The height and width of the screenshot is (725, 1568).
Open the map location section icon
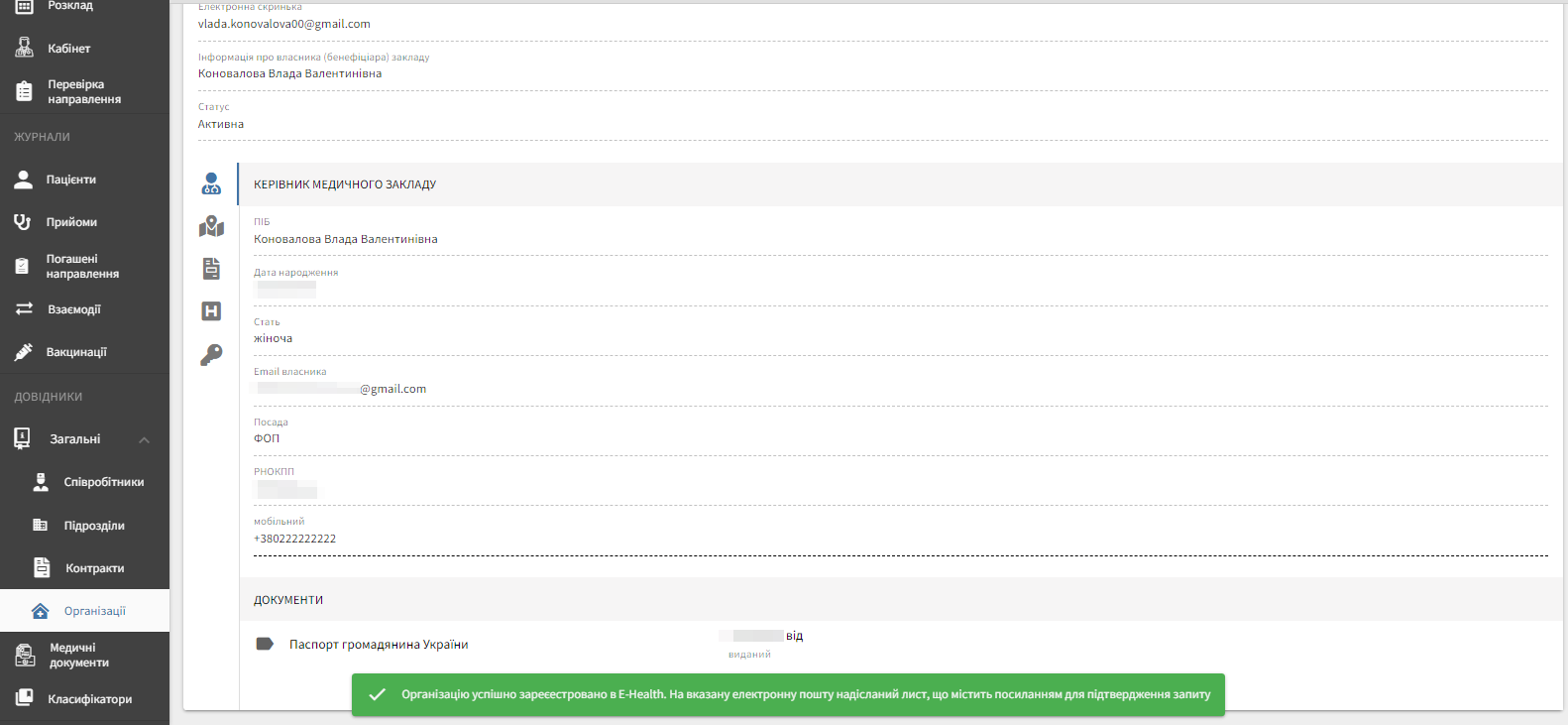click(x=211, y=227)
